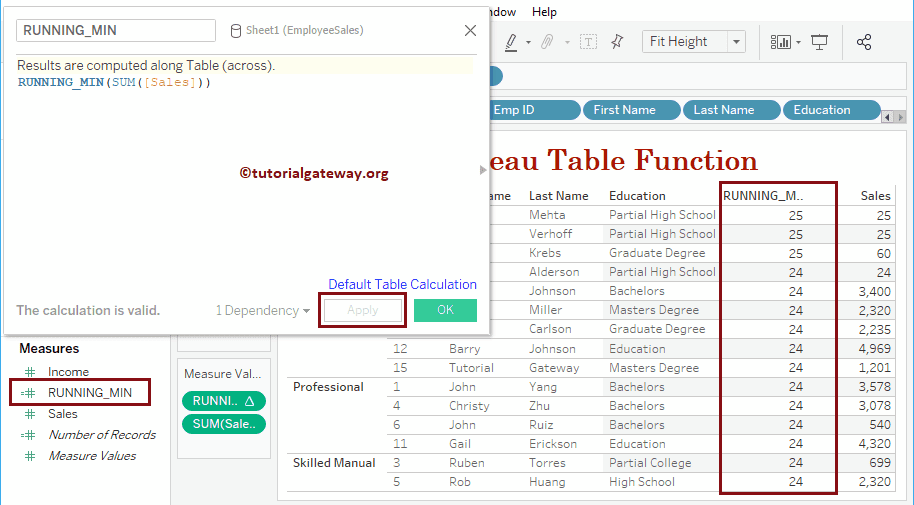Click the Apply button

tap(363, 310)
